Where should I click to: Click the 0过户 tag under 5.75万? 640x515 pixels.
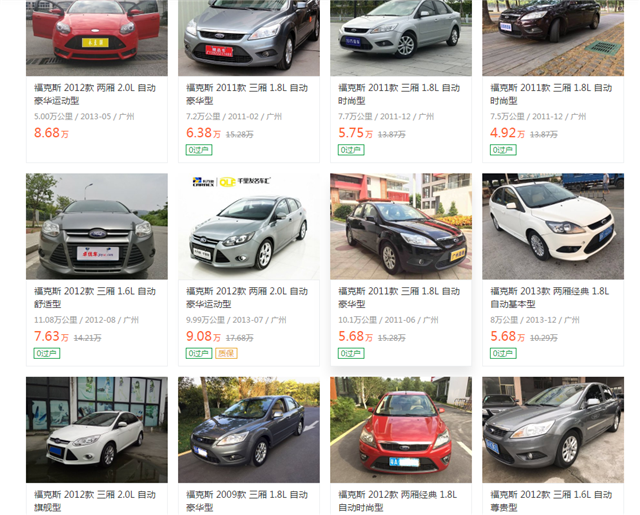351,150
